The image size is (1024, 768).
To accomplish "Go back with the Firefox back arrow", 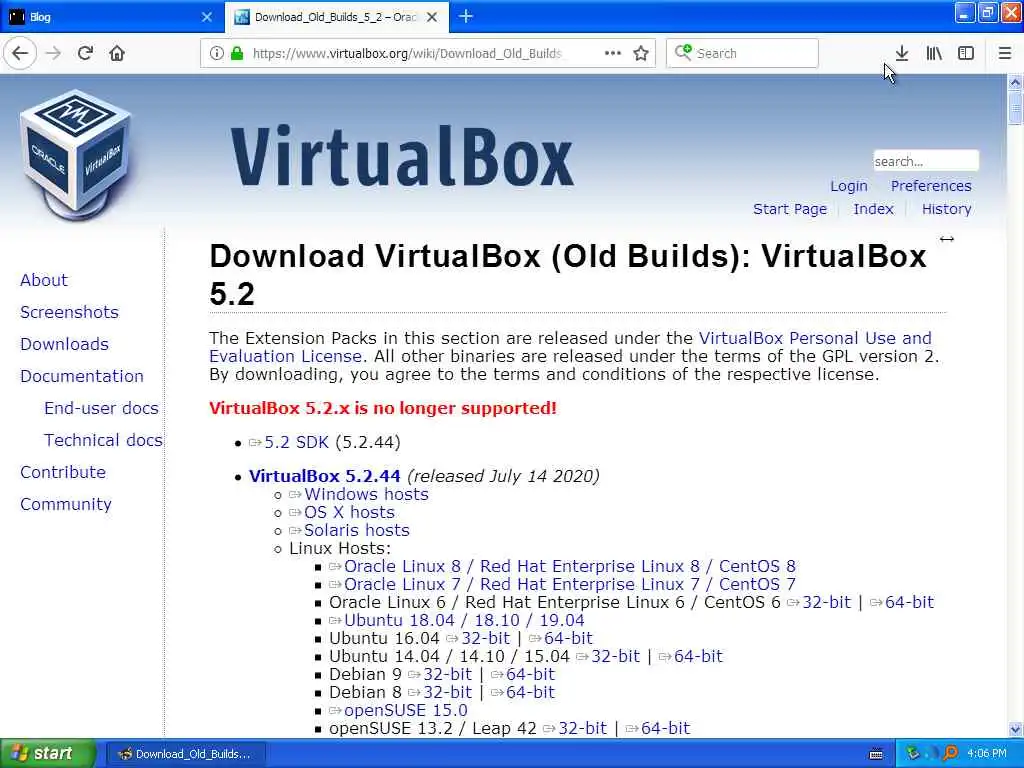I will coord(20,53).
